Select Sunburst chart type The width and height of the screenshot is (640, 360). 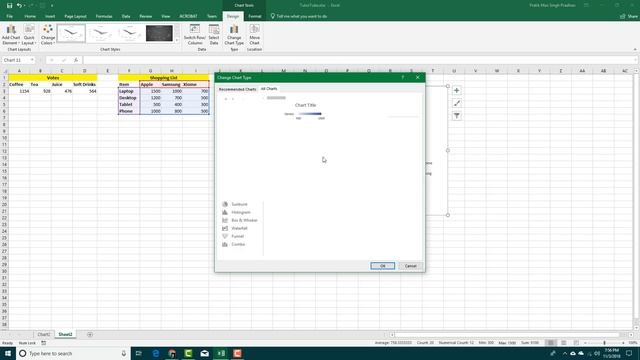240,204
